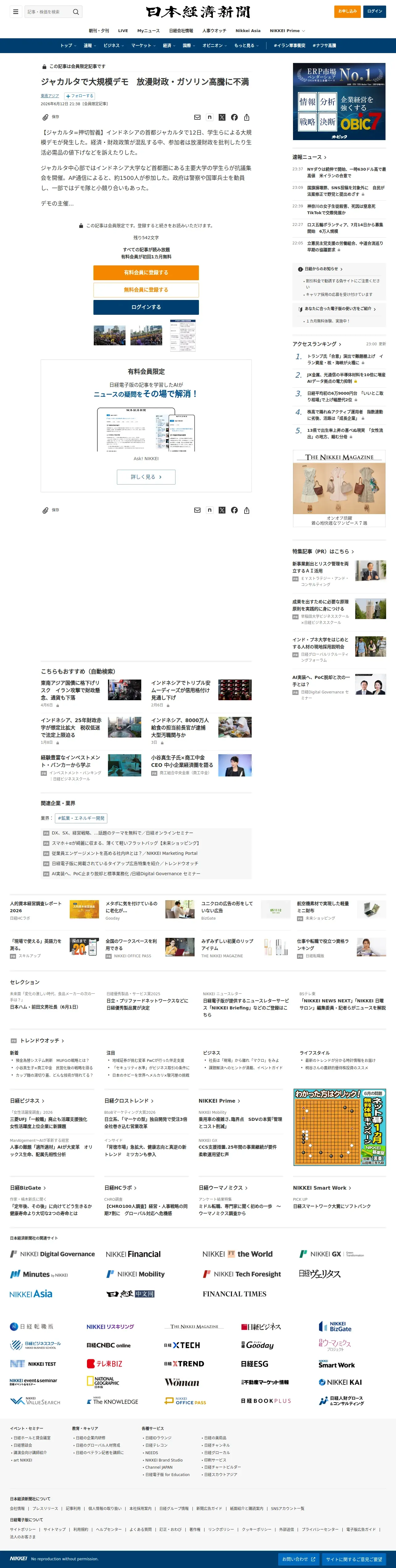The width and height of the screenshot is (396, 1568).
Task: Share on X from toolbar under article date
Action: click(222, 118)
